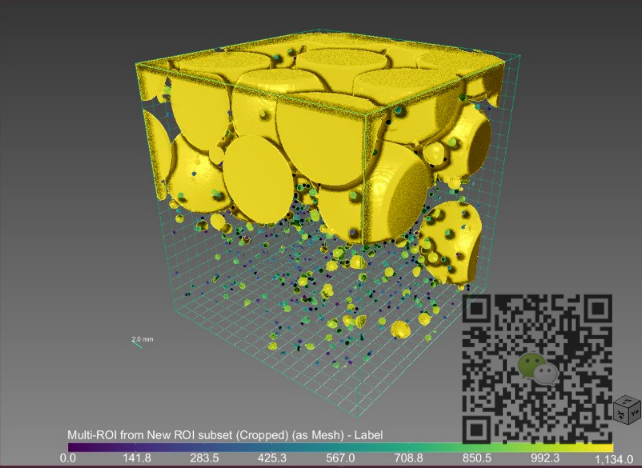This screenshot has width=642, height=468.
Task: Click the orientation cube widget
Action: click(x=626, y=410)
